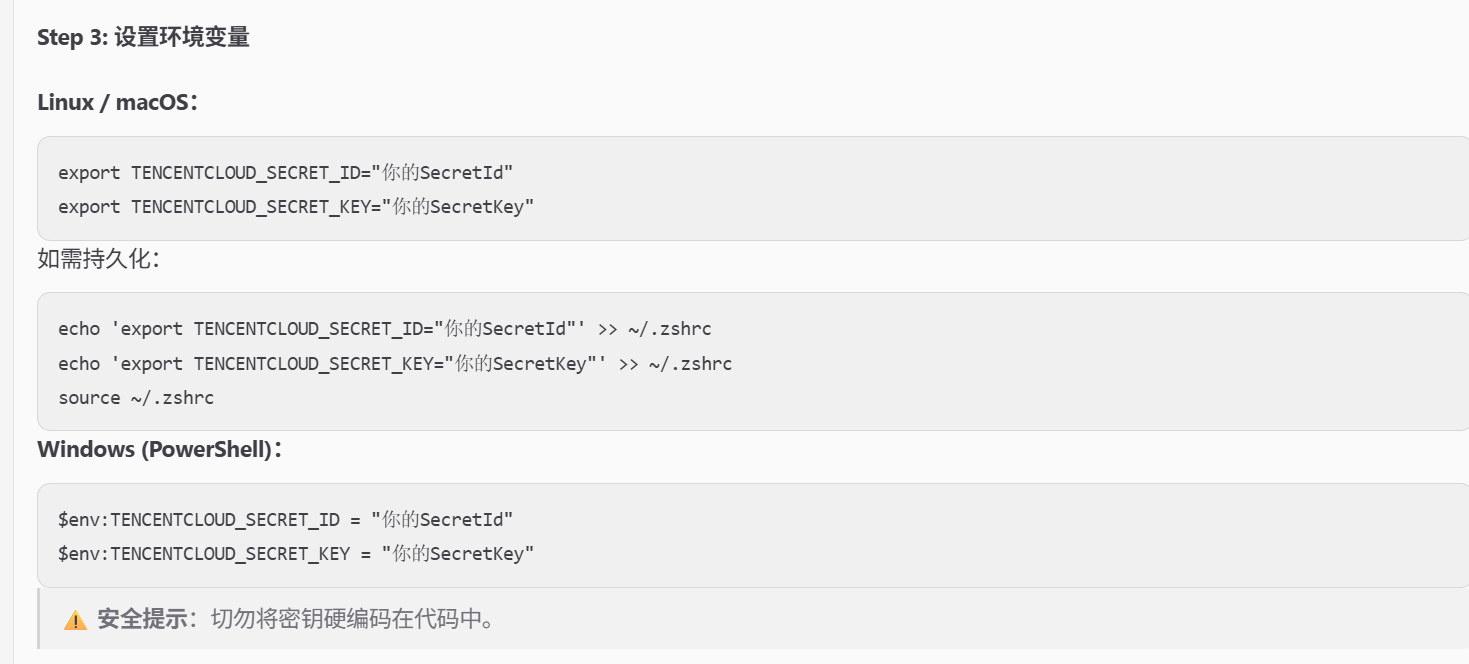
Task: Click the "切勿将密钥硬编码在代码中" warning text
Action: pyautogui.click(x=352, y=619)
